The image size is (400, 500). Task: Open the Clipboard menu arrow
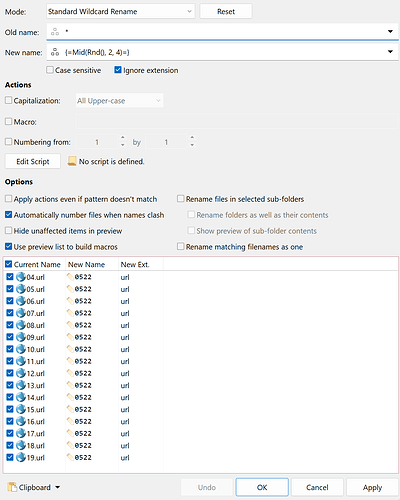(x=57, y=487)
